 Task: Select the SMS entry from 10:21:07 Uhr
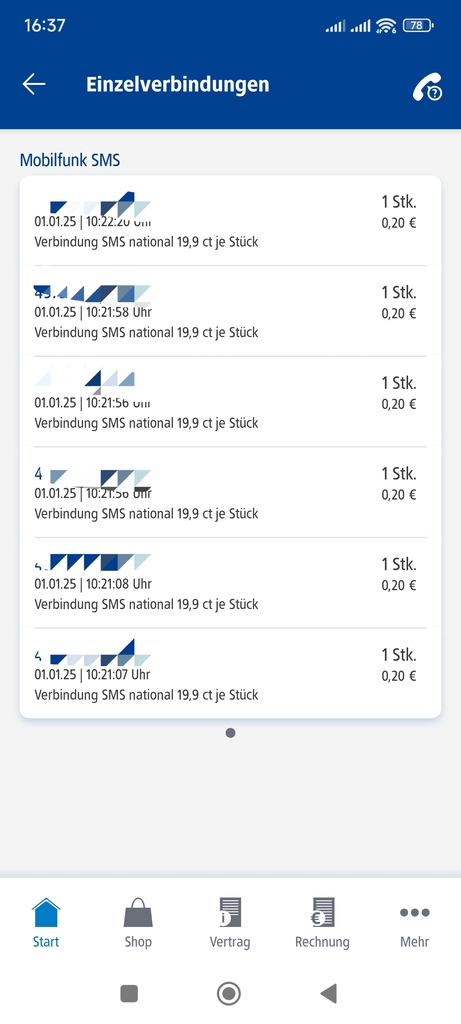230,673
